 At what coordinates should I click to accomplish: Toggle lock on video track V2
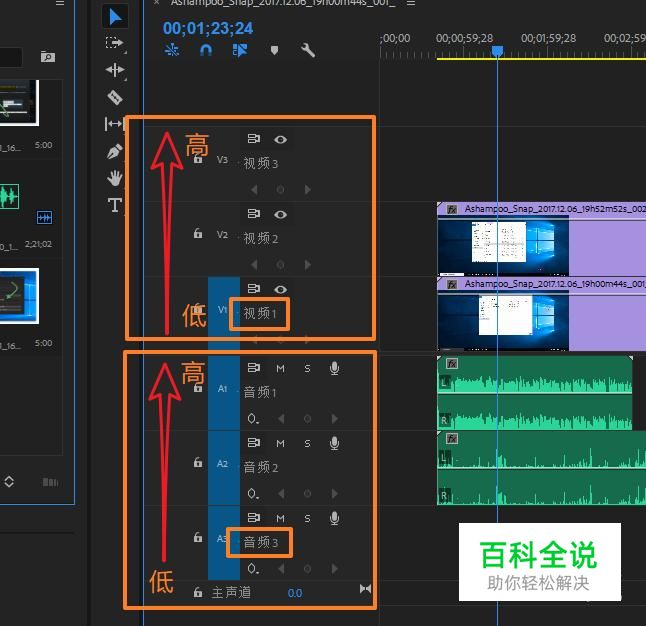(x=197, y=234)
